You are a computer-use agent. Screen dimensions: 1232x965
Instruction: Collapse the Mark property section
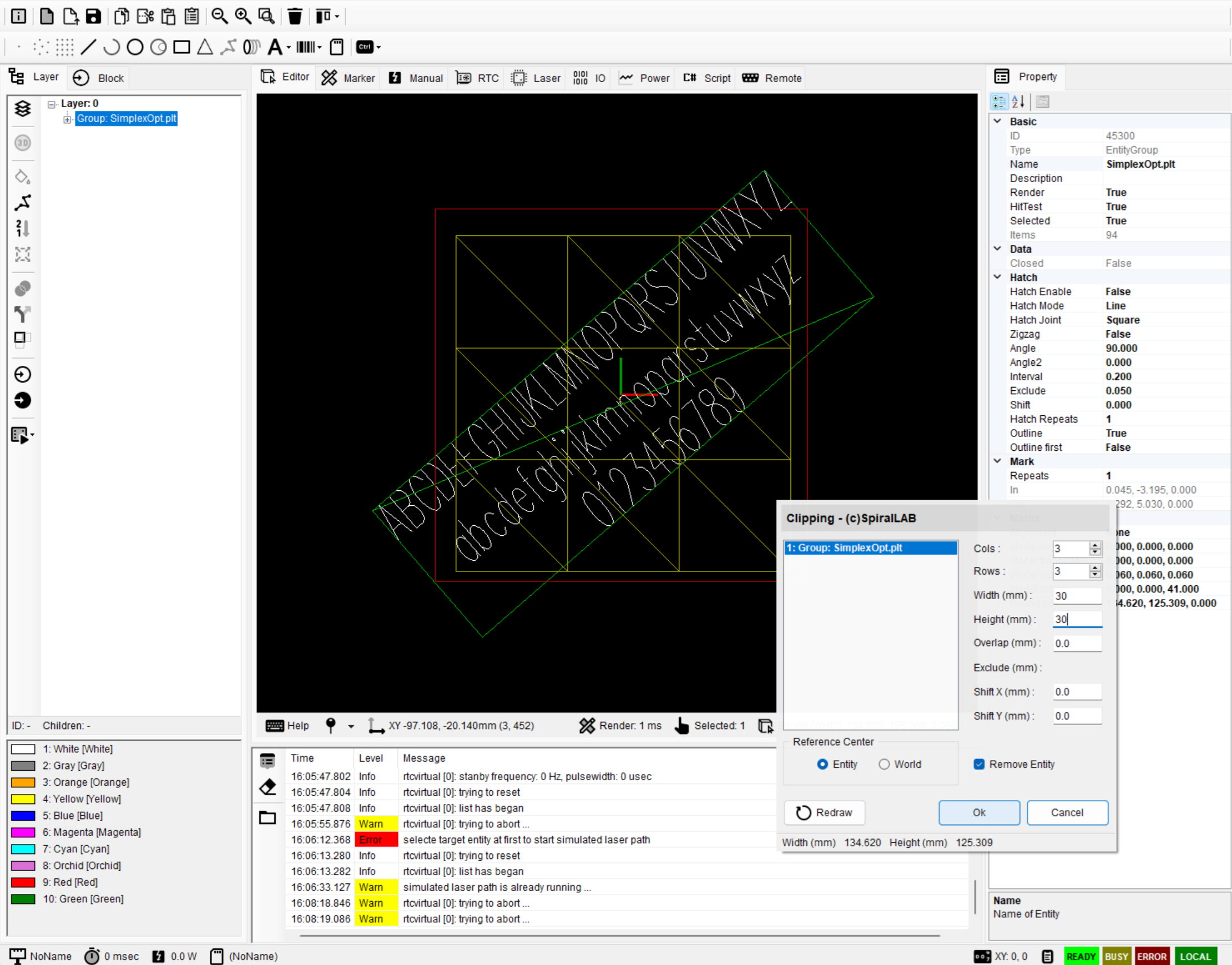(x=998, y=461)
